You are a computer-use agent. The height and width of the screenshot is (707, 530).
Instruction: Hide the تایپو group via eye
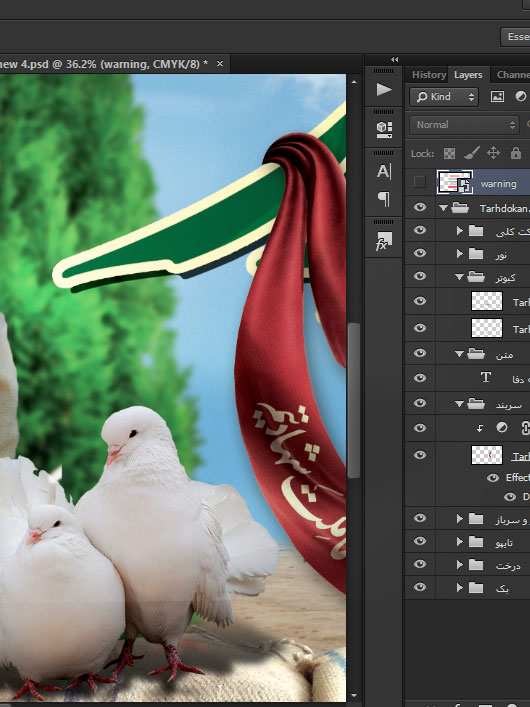tap(420, 541)
